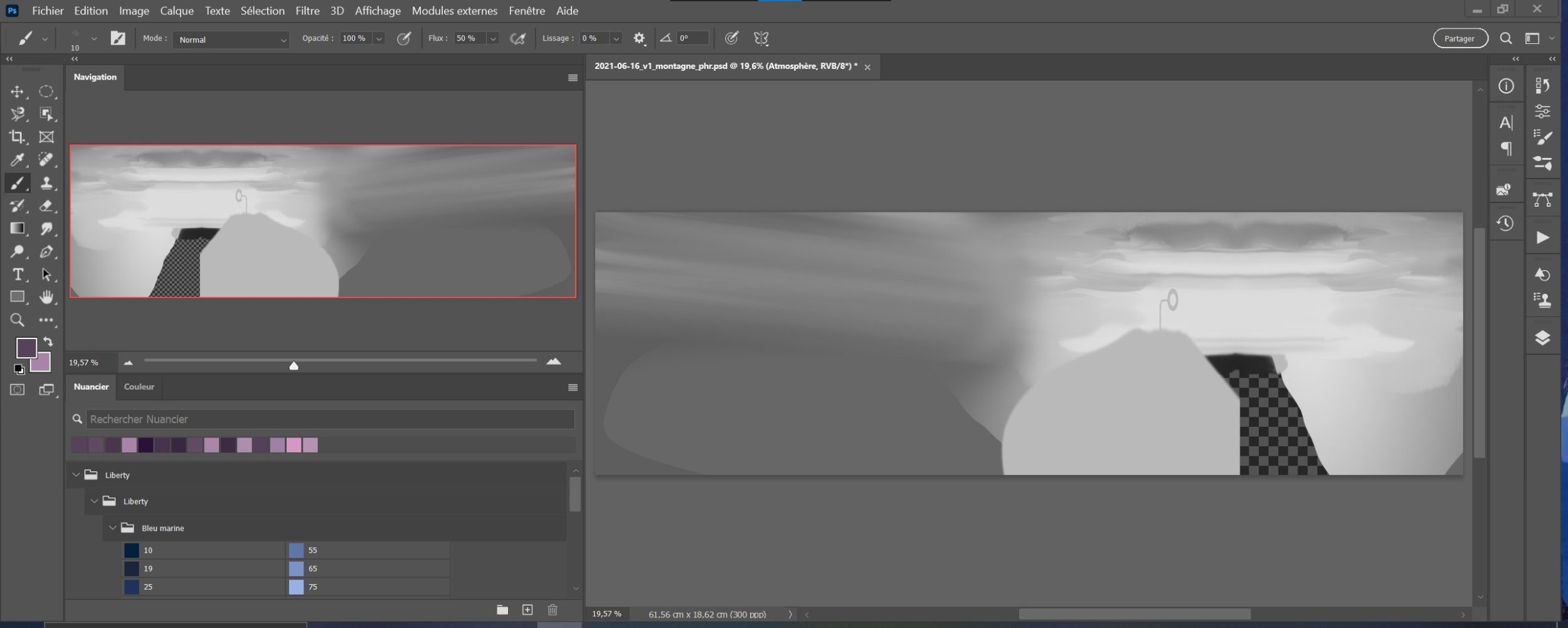
Task: Open the Flux percentage dropdown
Action: point(493,39)
